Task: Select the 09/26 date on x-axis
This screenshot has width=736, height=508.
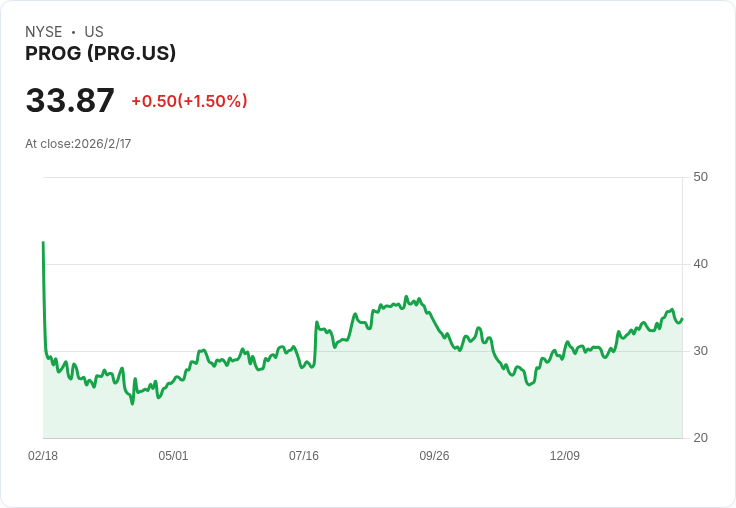Action: [x=434, y=456]
